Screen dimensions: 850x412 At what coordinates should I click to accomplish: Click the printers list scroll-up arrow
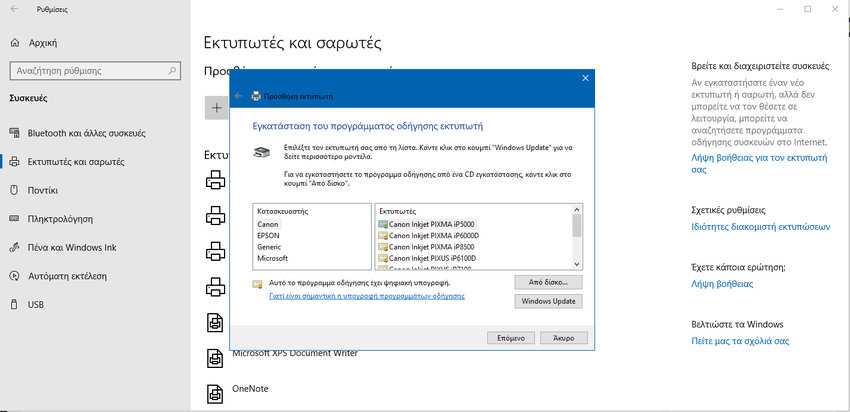pyautogui.click(x=577, y=210)
